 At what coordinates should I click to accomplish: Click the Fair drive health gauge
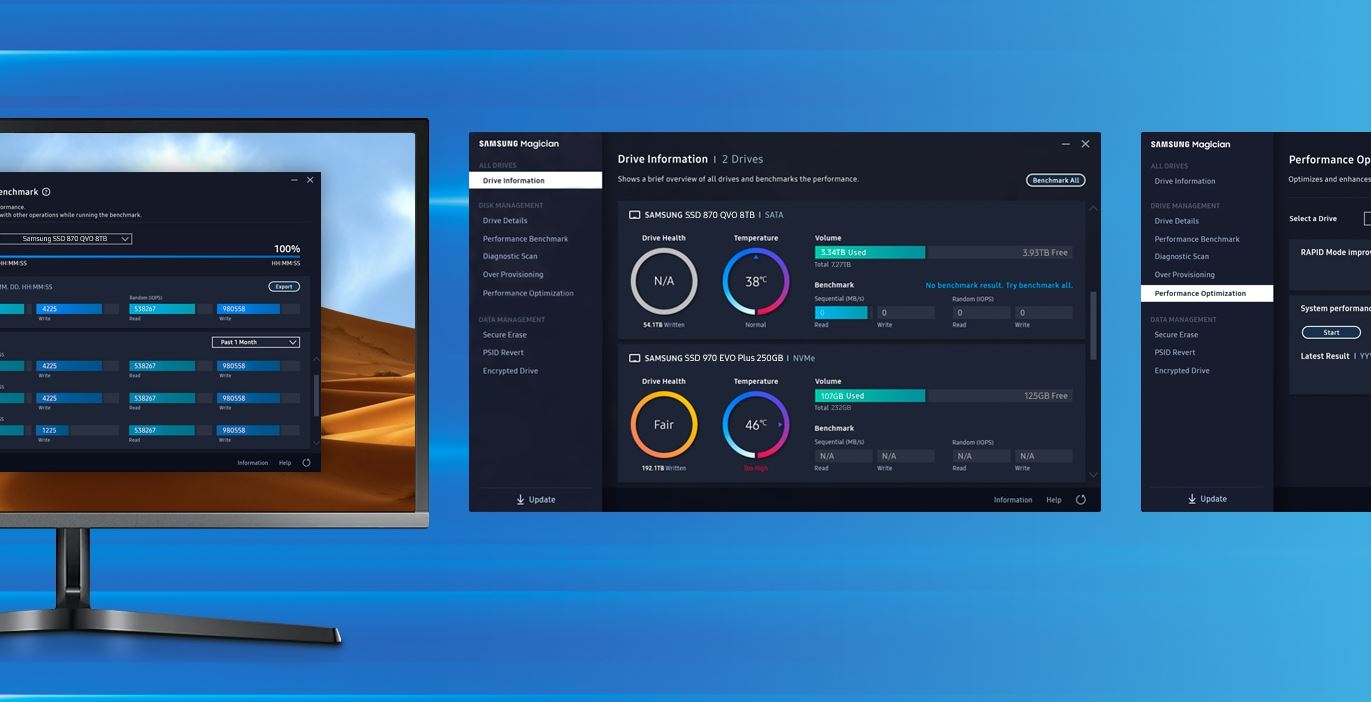coord(664,424)
